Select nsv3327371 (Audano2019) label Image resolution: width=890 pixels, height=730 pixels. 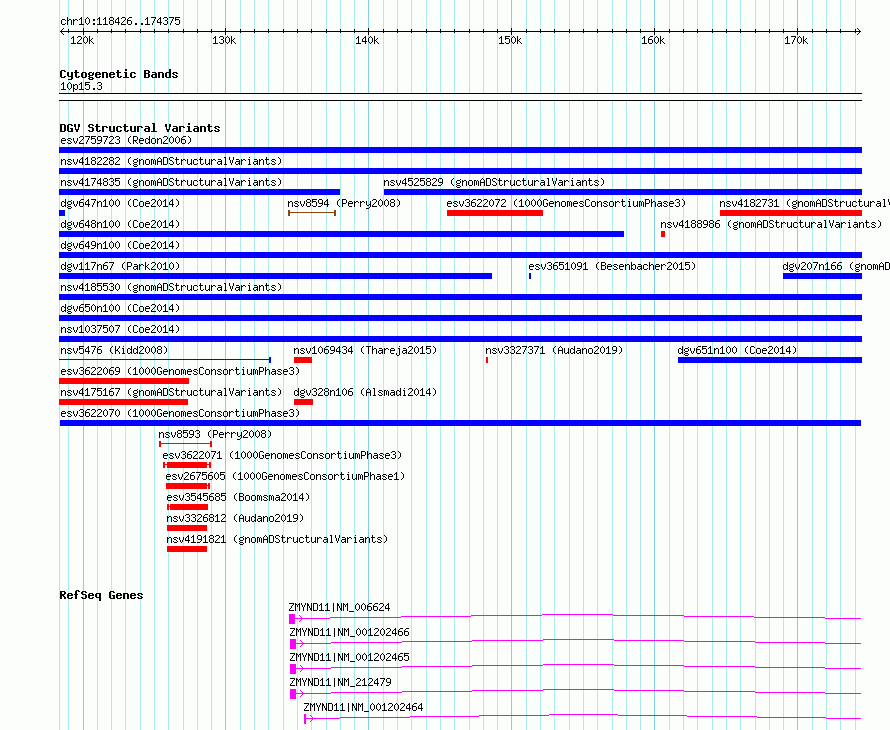point(554,350)
